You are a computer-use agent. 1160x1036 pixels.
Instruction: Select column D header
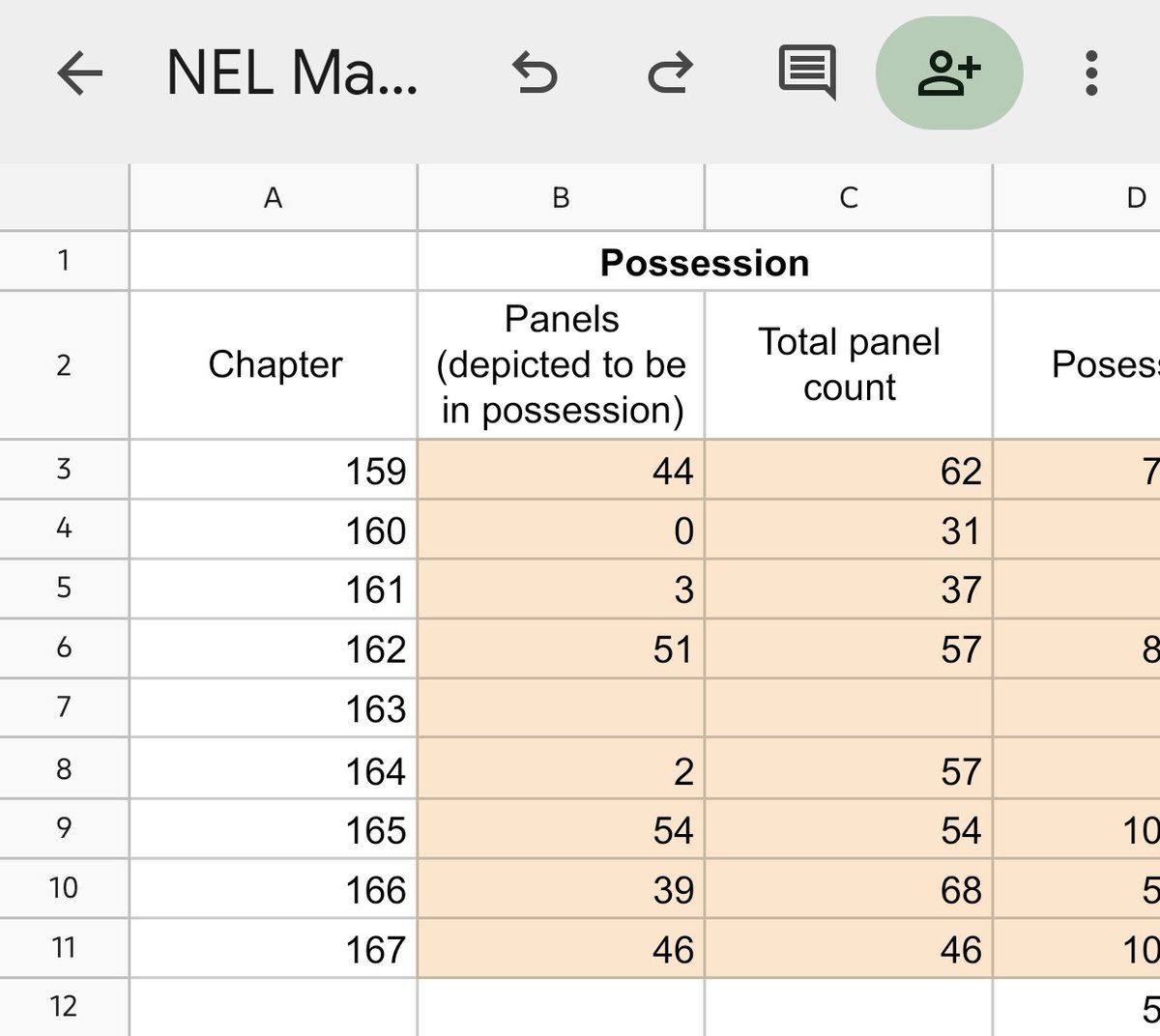(1077, 198)
